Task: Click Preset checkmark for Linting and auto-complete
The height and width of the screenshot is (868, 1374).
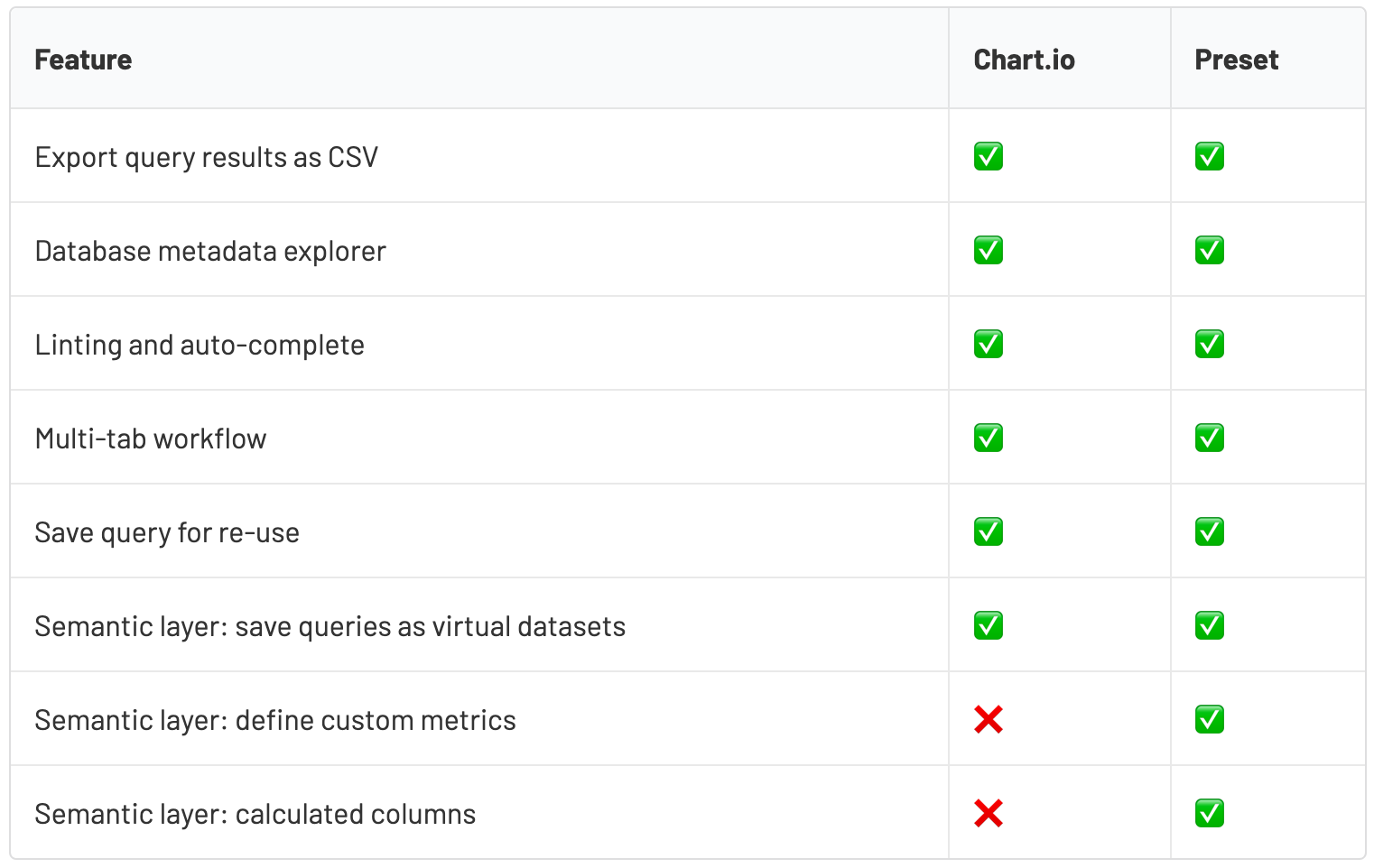Action: pyautogui.click(x=1210, y=345)
